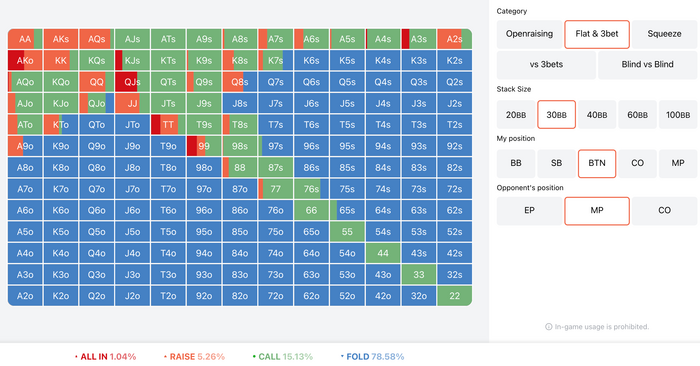This screenshot has height=366, width=700.
Task: Set stack size to 100BB
Action: click(678, 115)
